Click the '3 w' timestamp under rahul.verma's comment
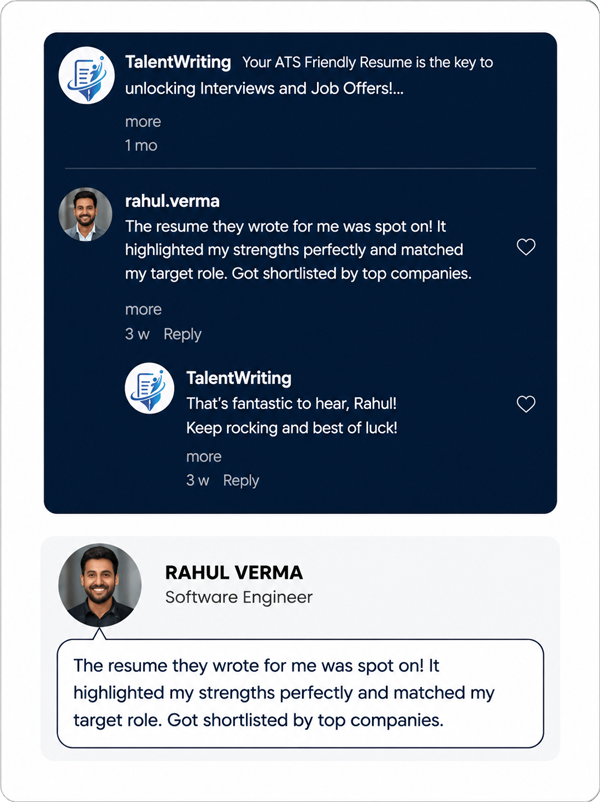This screenshot has width=600, height=802. tap(137, 334)
